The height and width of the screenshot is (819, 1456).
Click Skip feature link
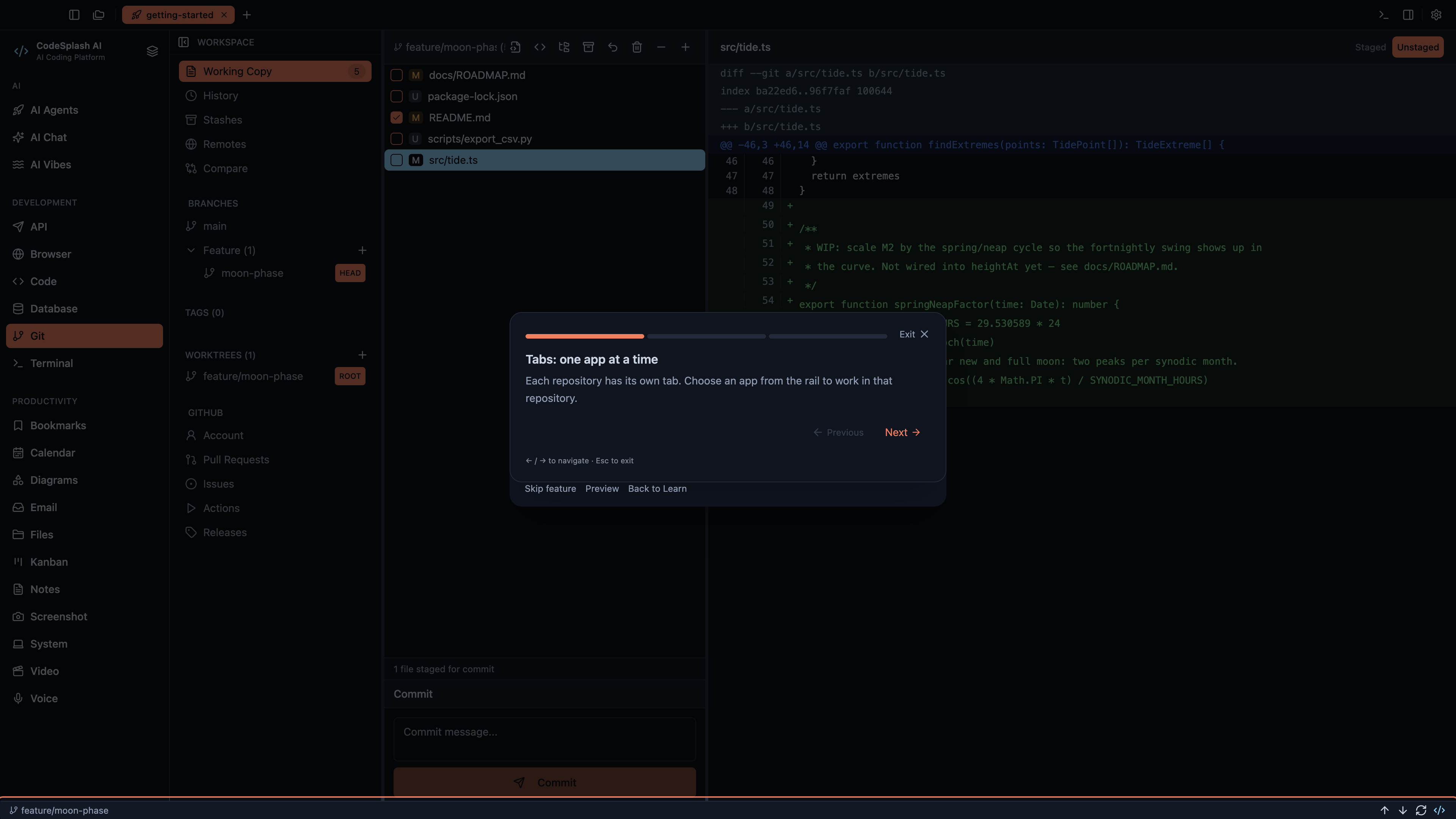pos(550,488)
